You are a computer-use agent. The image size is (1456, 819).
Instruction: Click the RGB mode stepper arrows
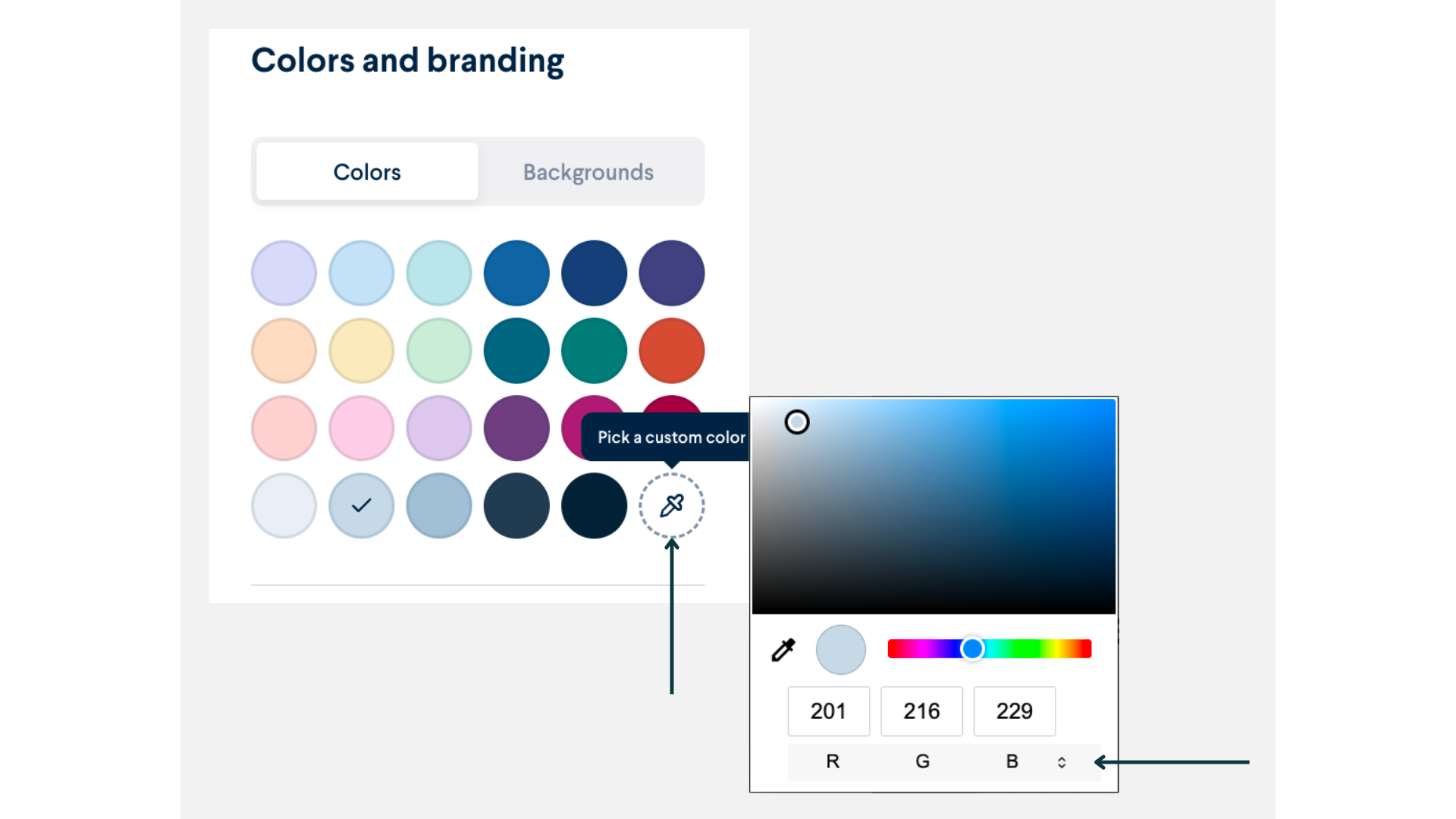tap(1061, 762)
